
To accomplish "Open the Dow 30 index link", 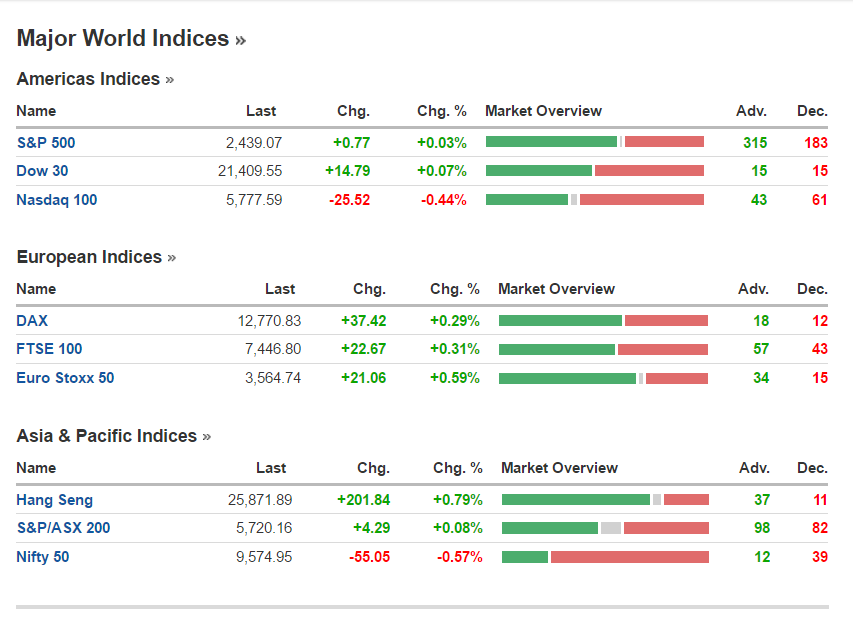I will click(42, 171).
